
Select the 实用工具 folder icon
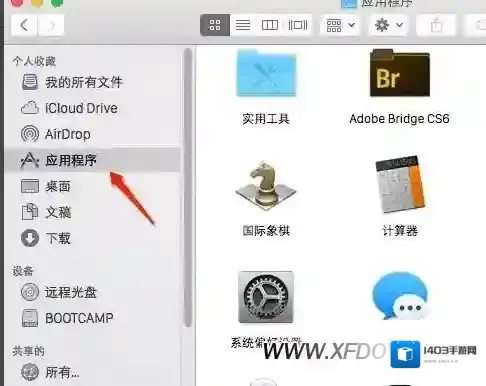click(x=266, y=73)
